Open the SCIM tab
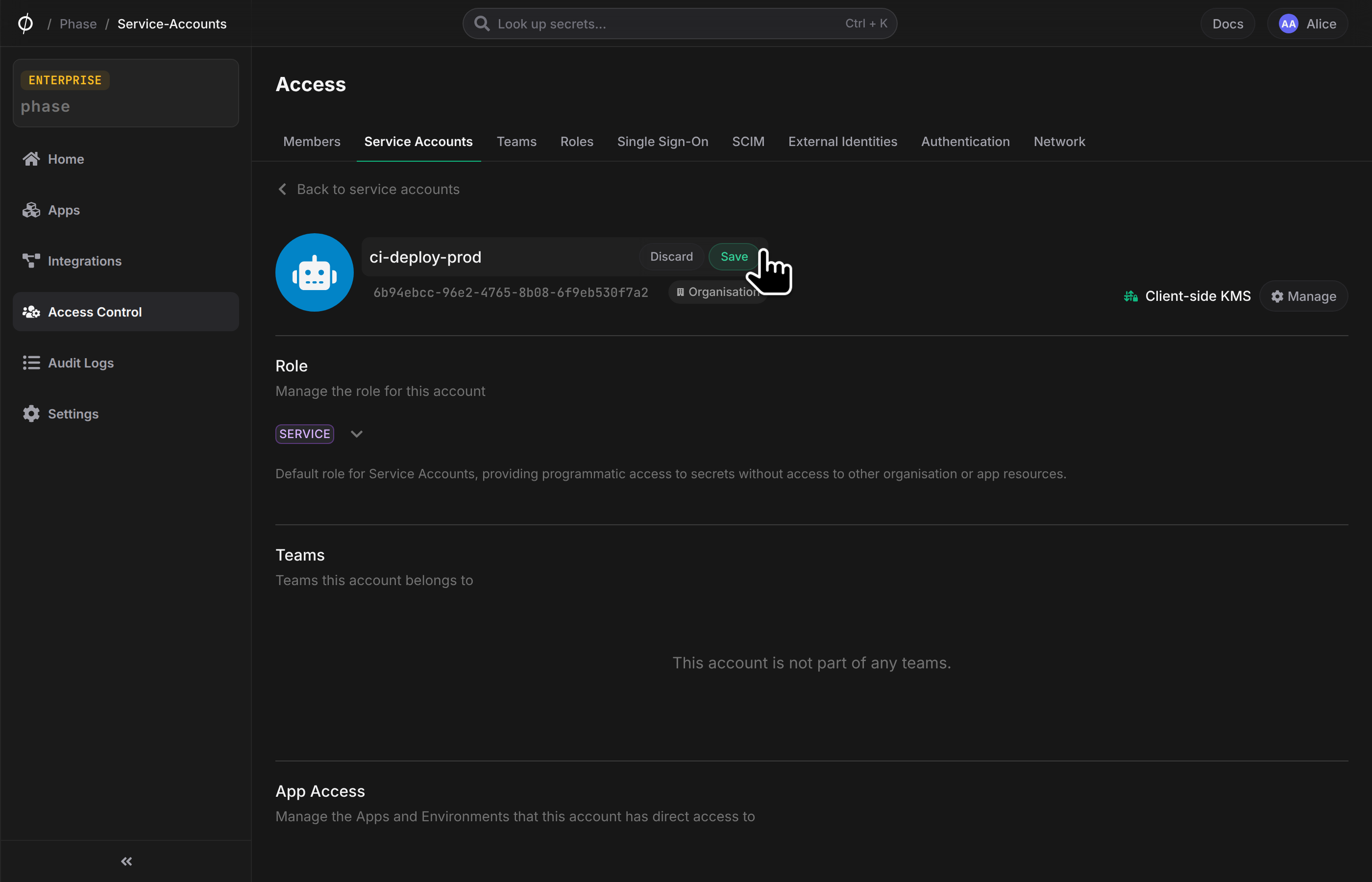 (x=748, y=142)
